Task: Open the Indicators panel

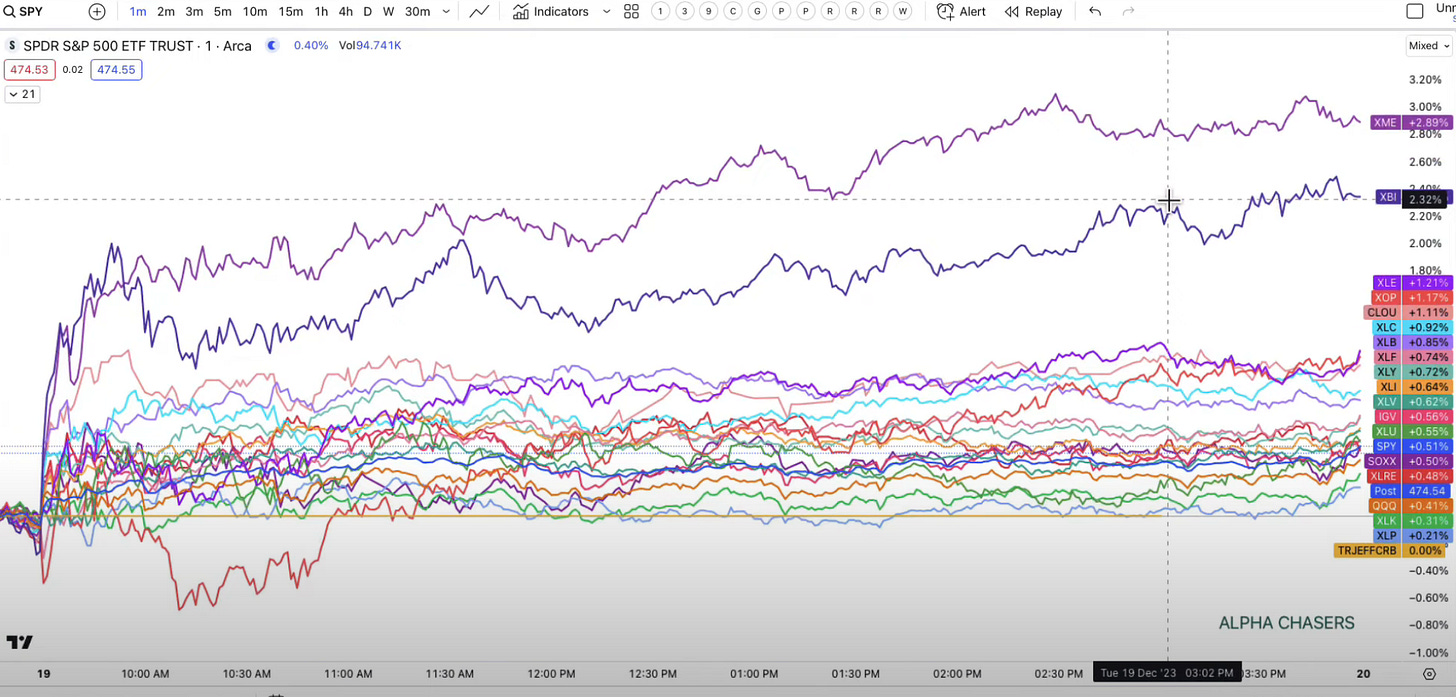Action: [551, 12]
